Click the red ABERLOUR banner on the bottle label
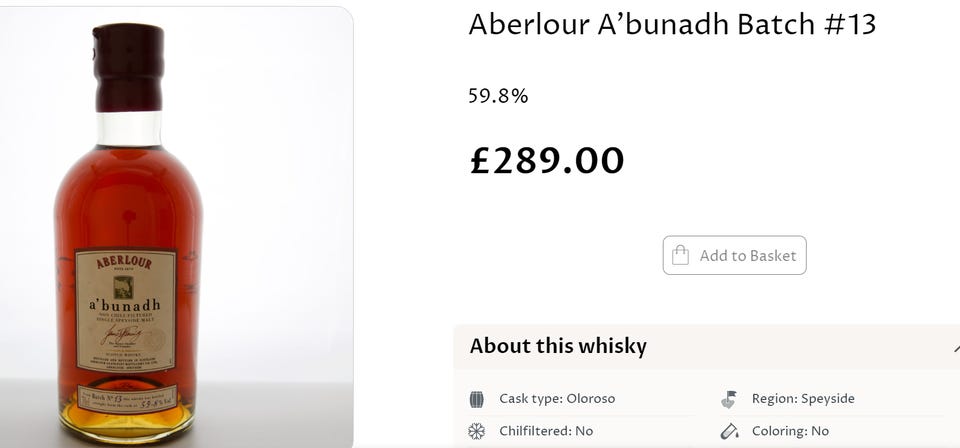The width and height of the screenshot is (960, 448). (x=125, y=262)
